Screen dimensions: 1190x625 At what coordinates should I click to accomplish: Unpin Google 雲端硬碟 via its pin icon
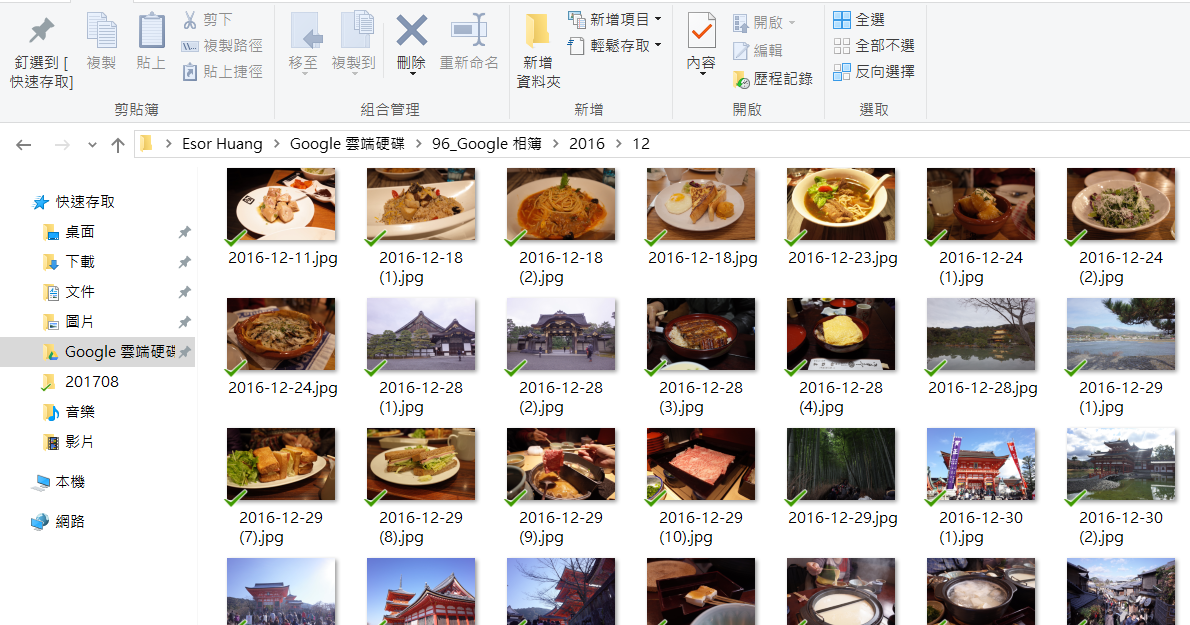(x=184, y=352)
